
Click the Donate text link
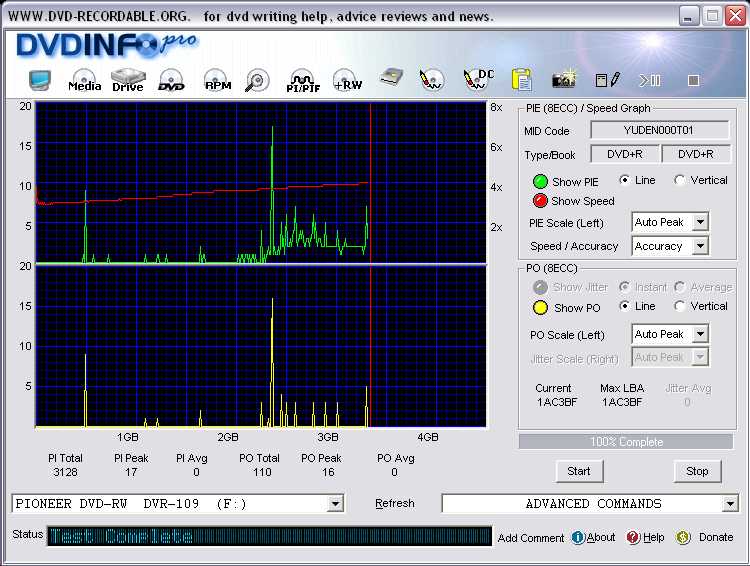click(716, 537)
